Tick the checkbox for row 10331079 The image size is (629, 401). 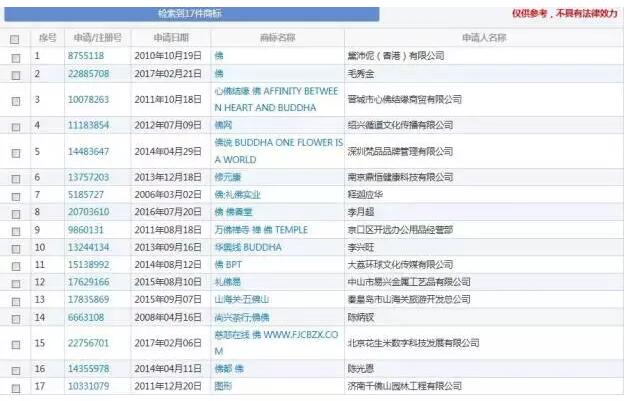pos(16,388)
